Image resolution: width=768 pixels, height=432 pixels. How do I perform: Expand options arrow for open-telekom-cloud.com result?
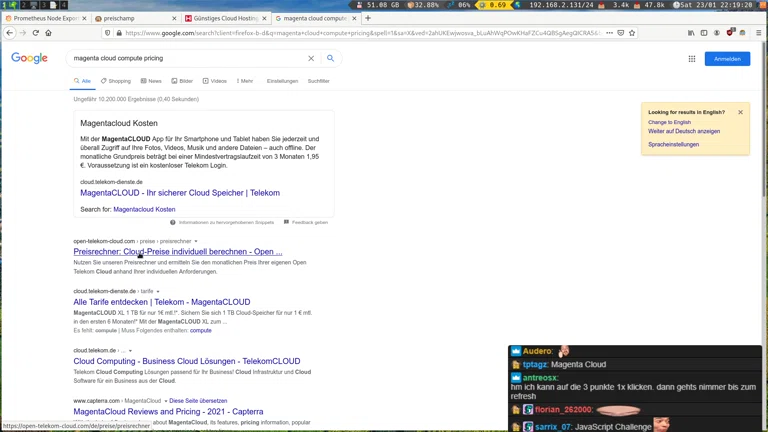tap(196, 241)
